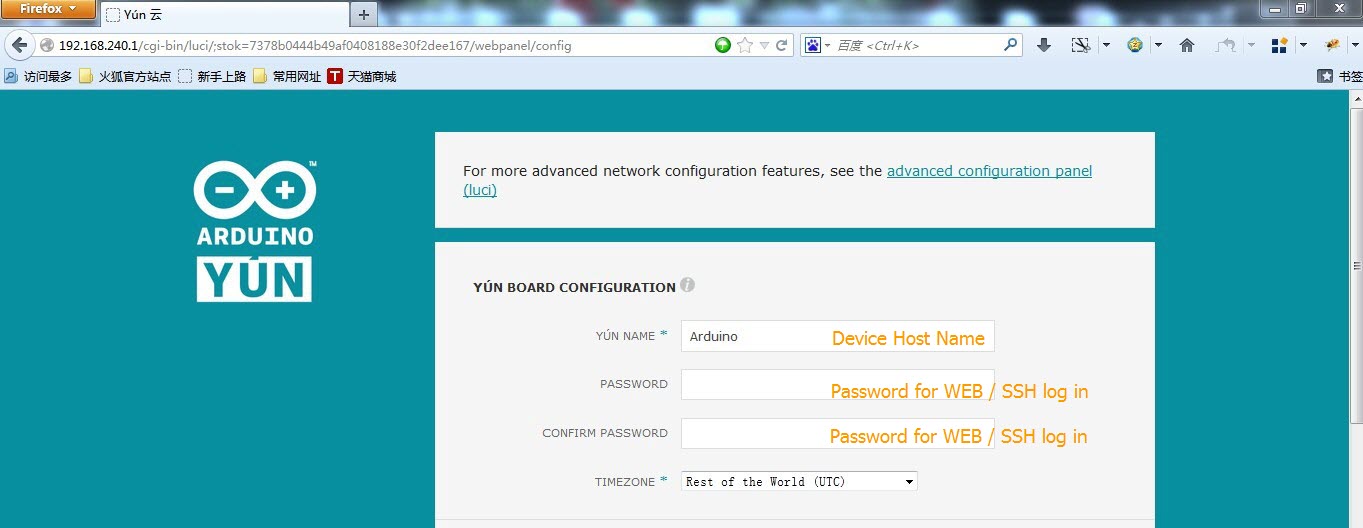The image size is (1363, 528).
Task: Select the Yún 云 browser tab
Action: pos(224,15)
